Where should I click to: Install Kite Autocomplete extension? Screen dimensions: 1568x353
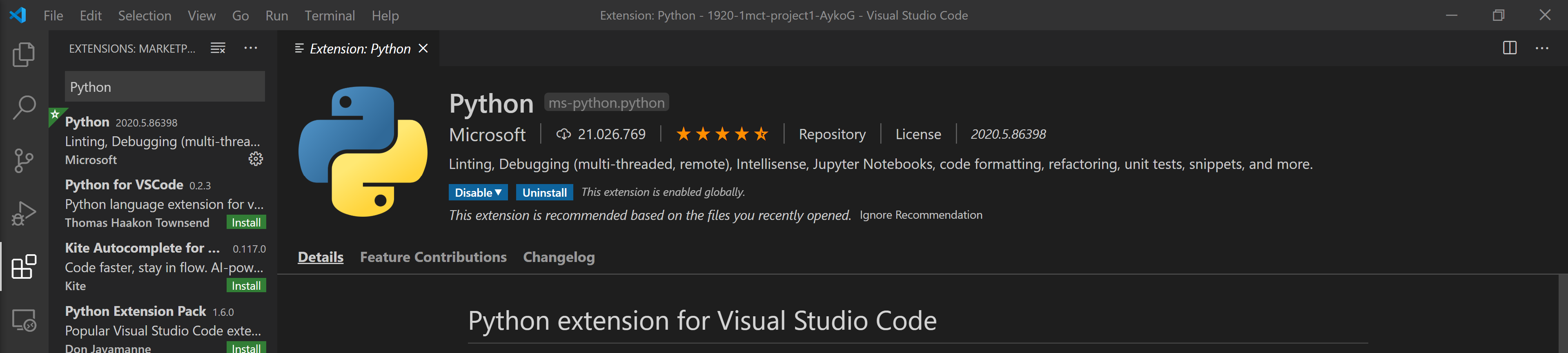pyautogui.click(x=246, y=285)
